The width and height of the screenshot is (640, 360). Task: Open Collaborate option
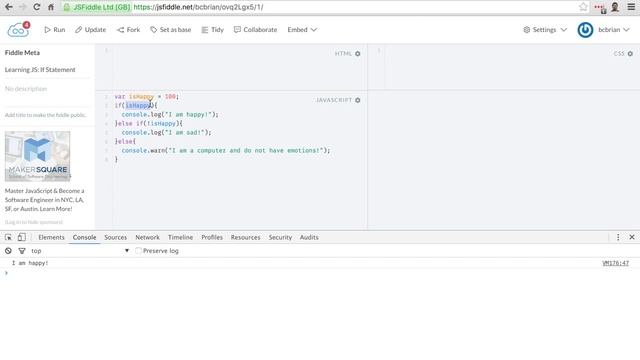coord(256,30)
